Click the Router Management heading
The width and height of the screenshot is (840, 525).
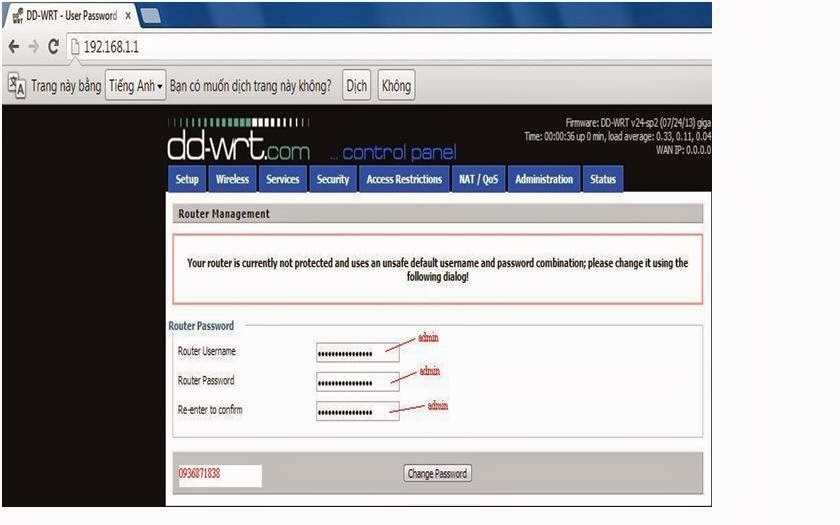224,214
